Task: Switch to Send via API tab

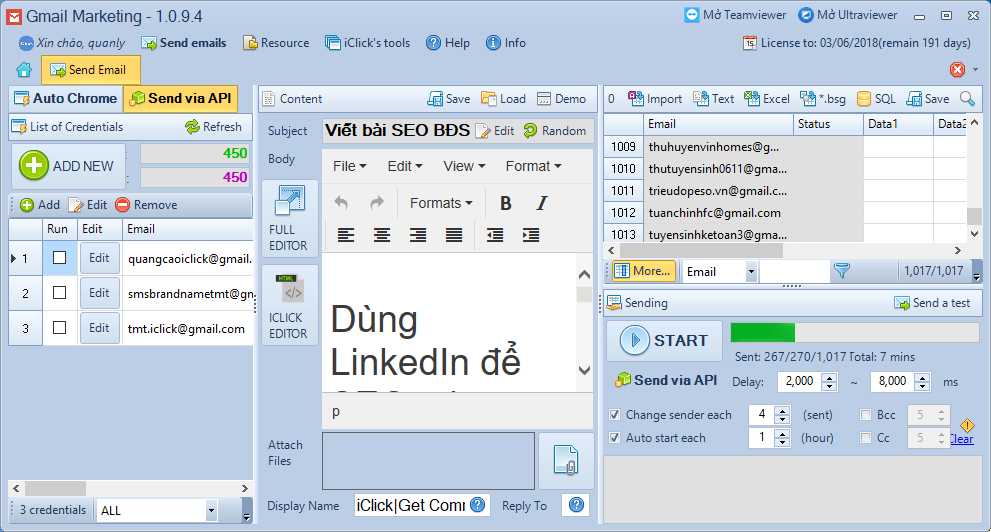Action: (x=181, y=99)
